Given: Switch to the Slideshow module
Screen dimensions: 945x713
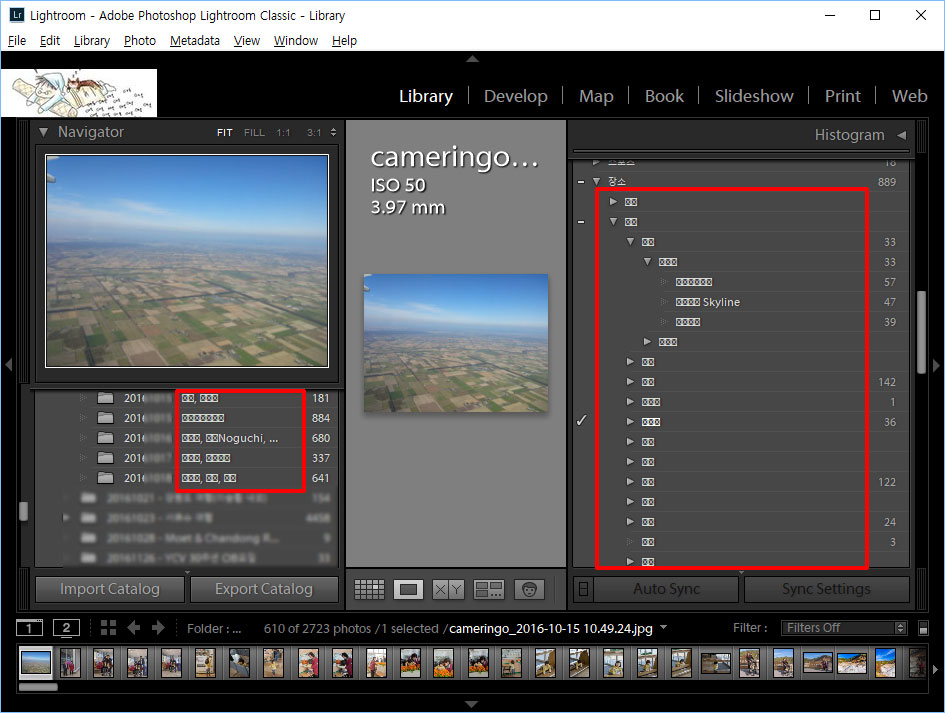Looking at the screenshot, I should [x=754, y=96].
